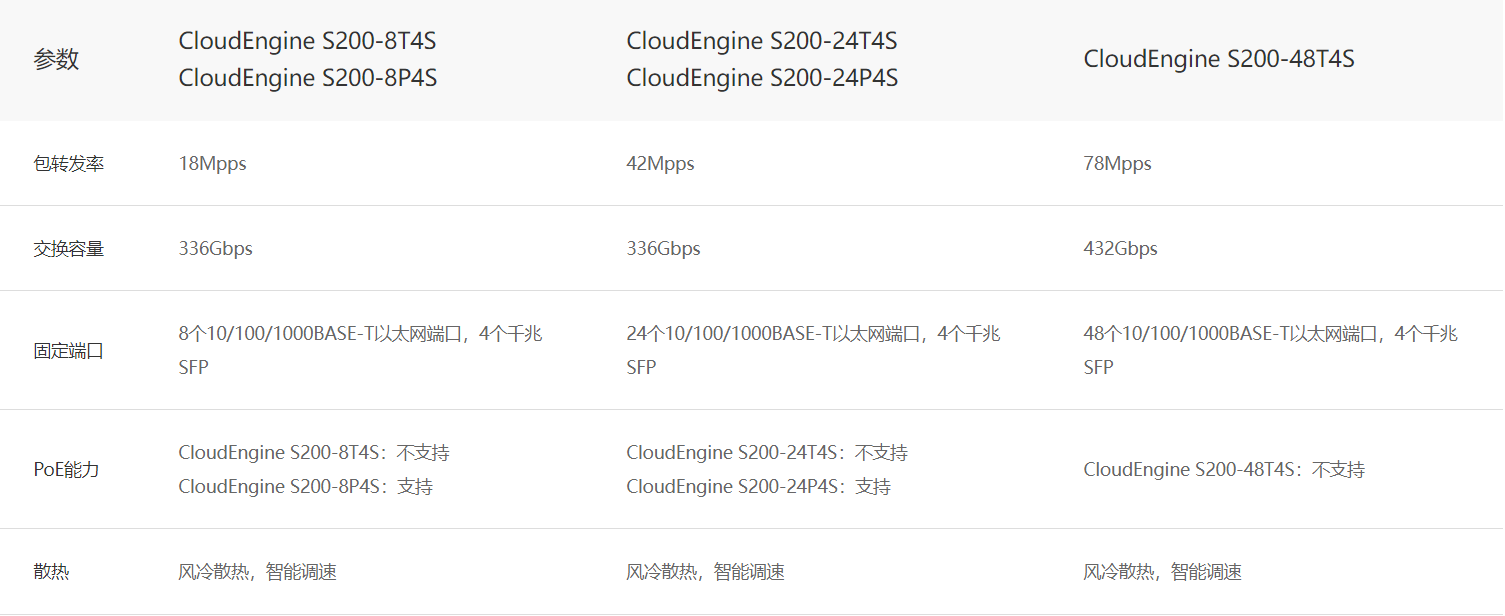Click the 散热 row label
This screenshot has height=616, width=1505.
(x=51, y=572)
